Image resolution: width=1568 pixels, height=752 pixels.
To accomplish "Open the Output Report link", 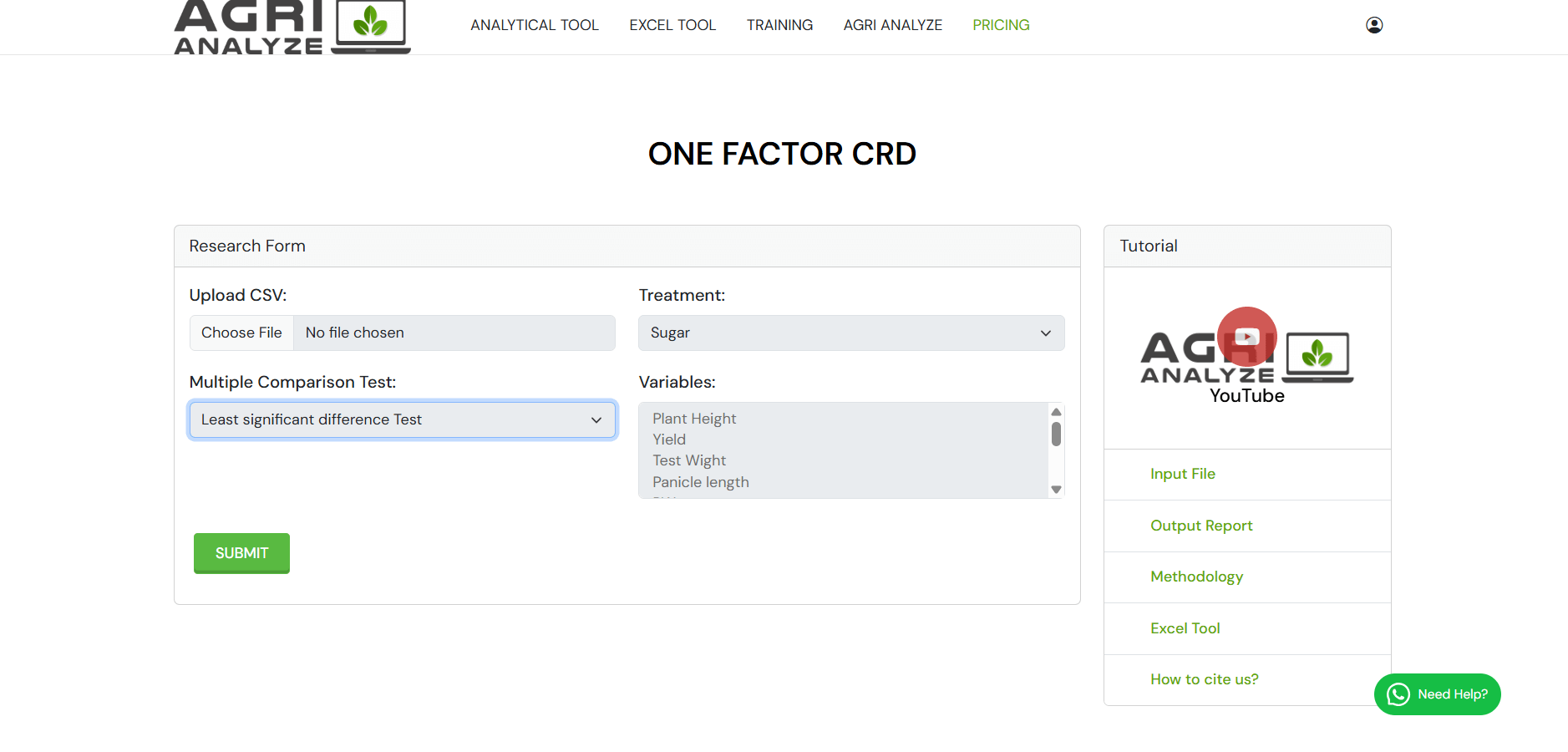I will point(1200,526).
